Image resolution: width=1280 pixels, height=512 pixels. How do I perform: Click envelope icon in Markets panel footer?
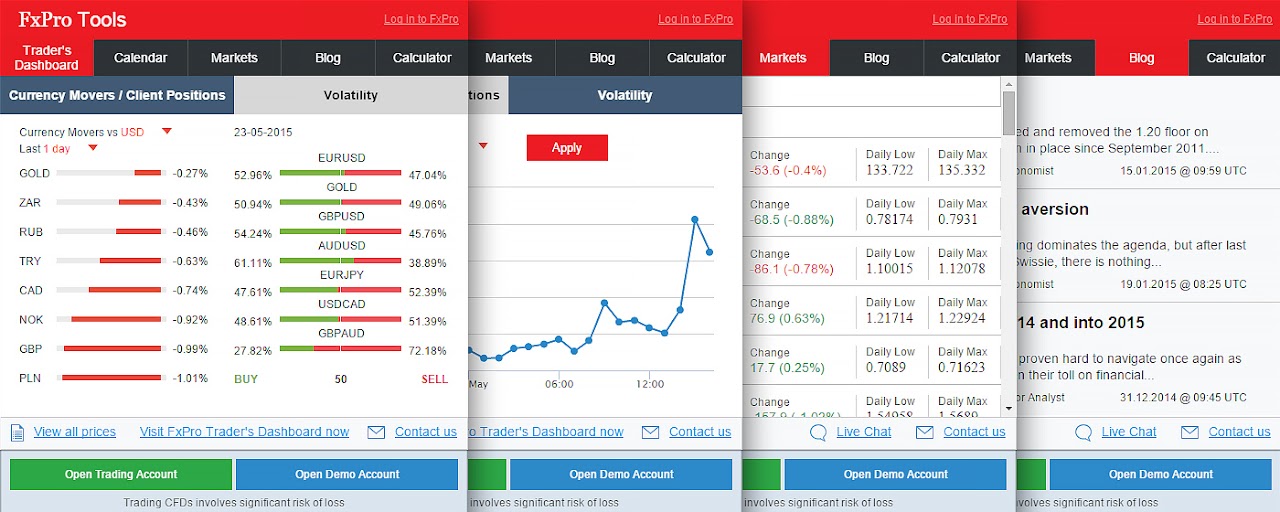[x=925, y=432]
